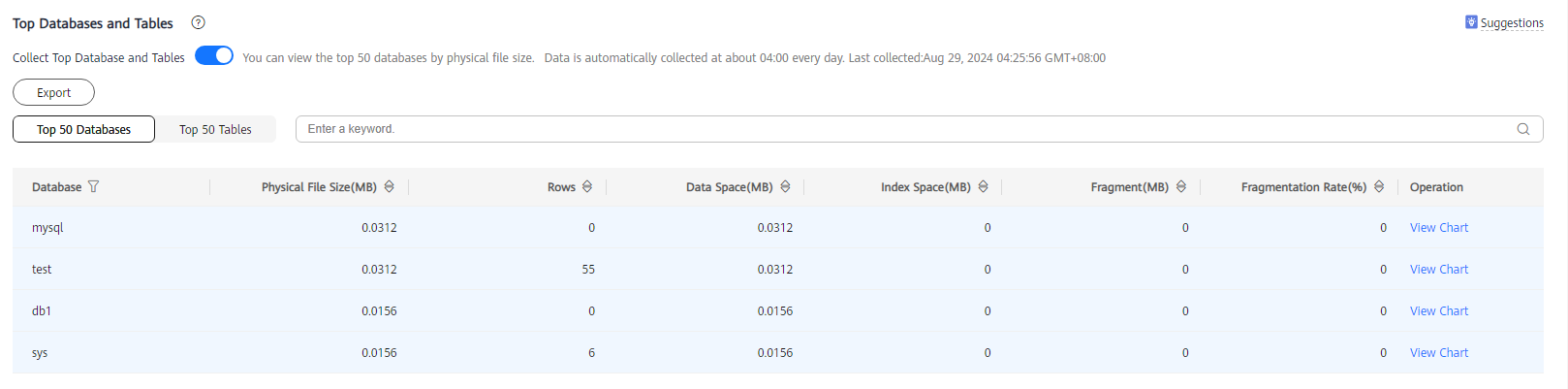Open help icon beside Top Databases and Tables

tap(199, 22)
